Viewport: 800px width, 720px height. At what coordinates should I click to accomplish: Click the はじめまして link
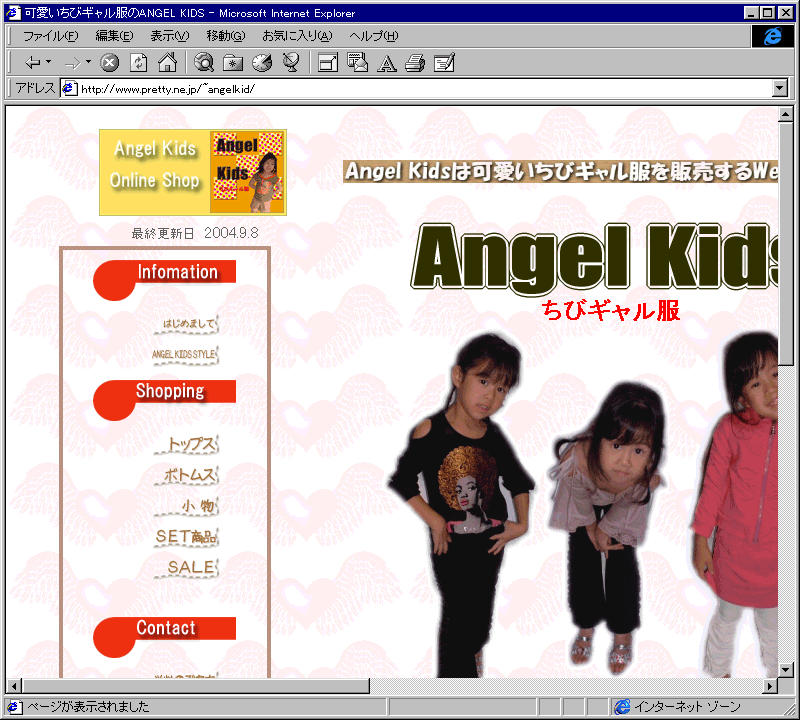point(186,325)
